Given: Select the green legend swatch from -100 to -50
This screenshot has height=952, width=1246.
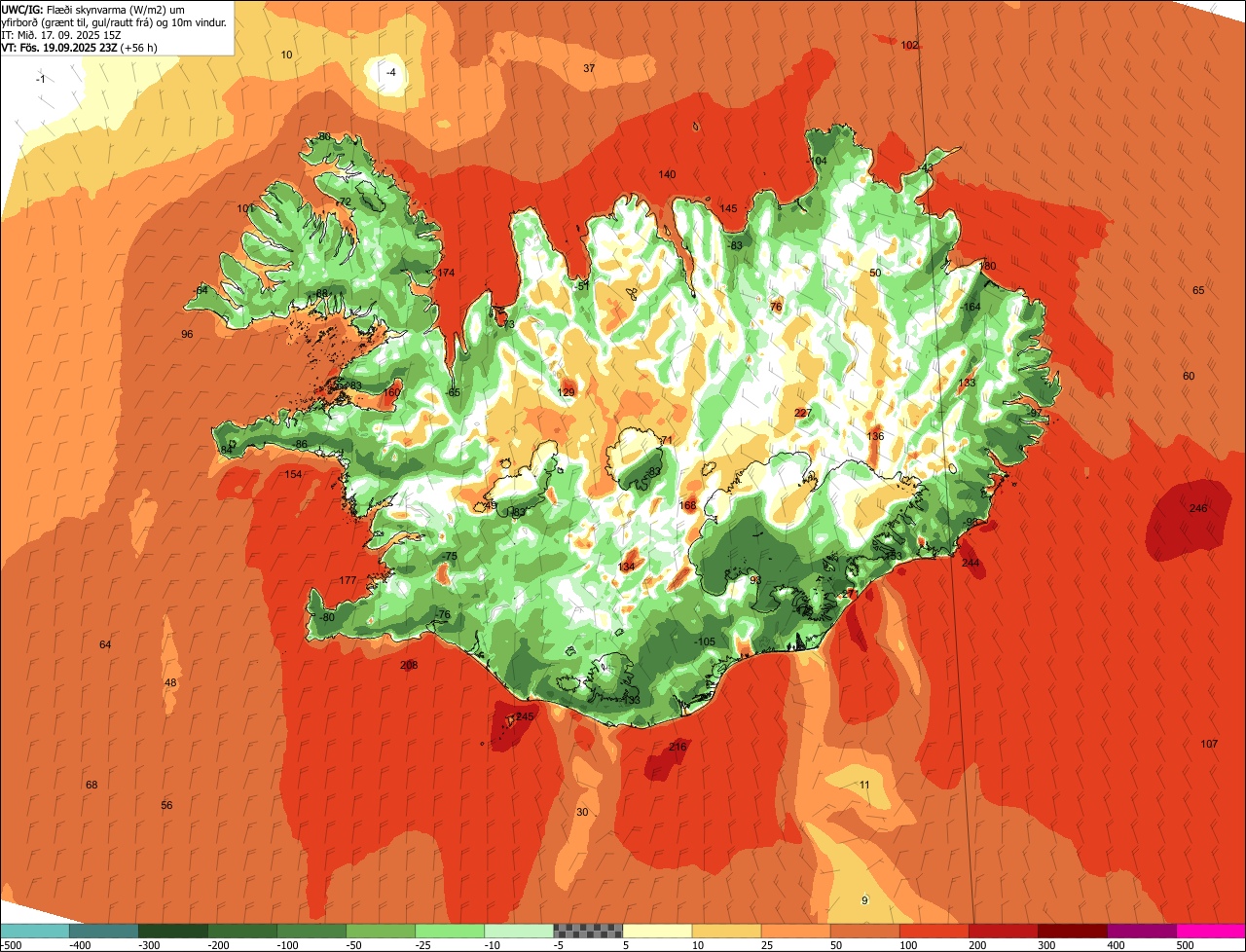Looking at the screenshot, I should click(311, 931).
